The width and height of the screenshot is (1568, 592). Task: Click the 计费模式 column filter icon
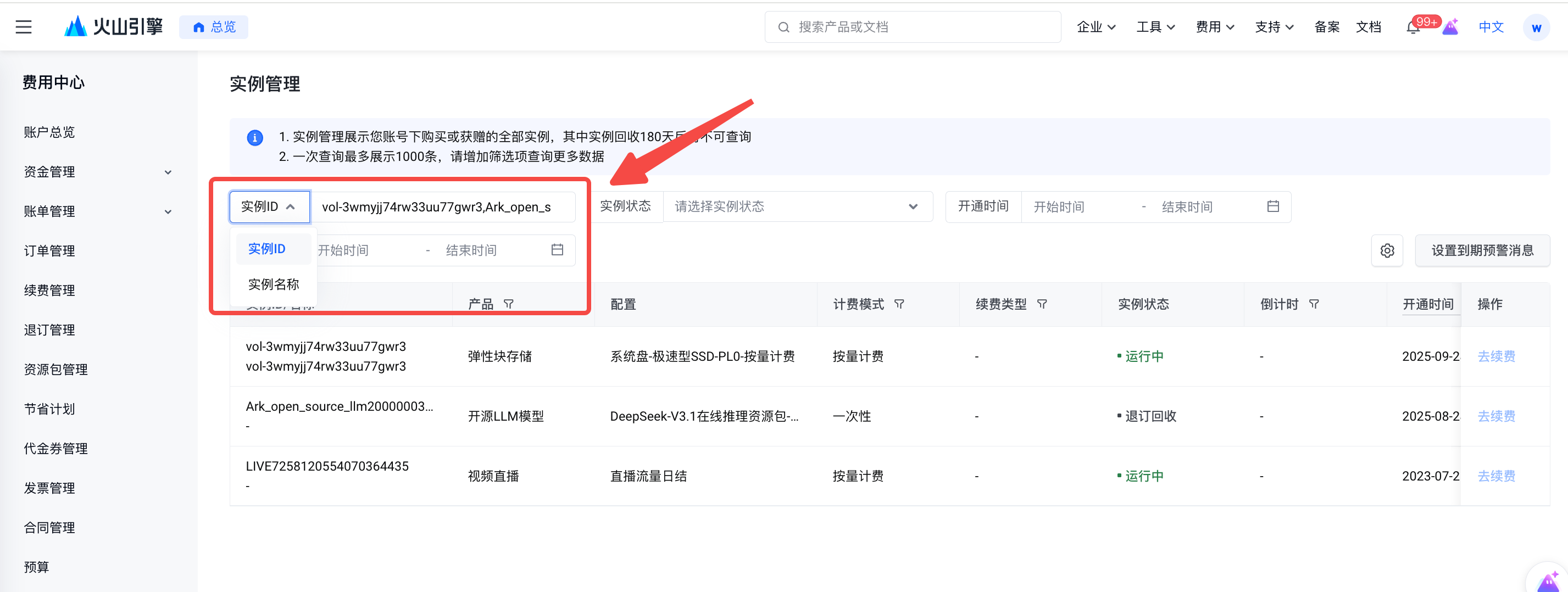(x=898, y=304)
